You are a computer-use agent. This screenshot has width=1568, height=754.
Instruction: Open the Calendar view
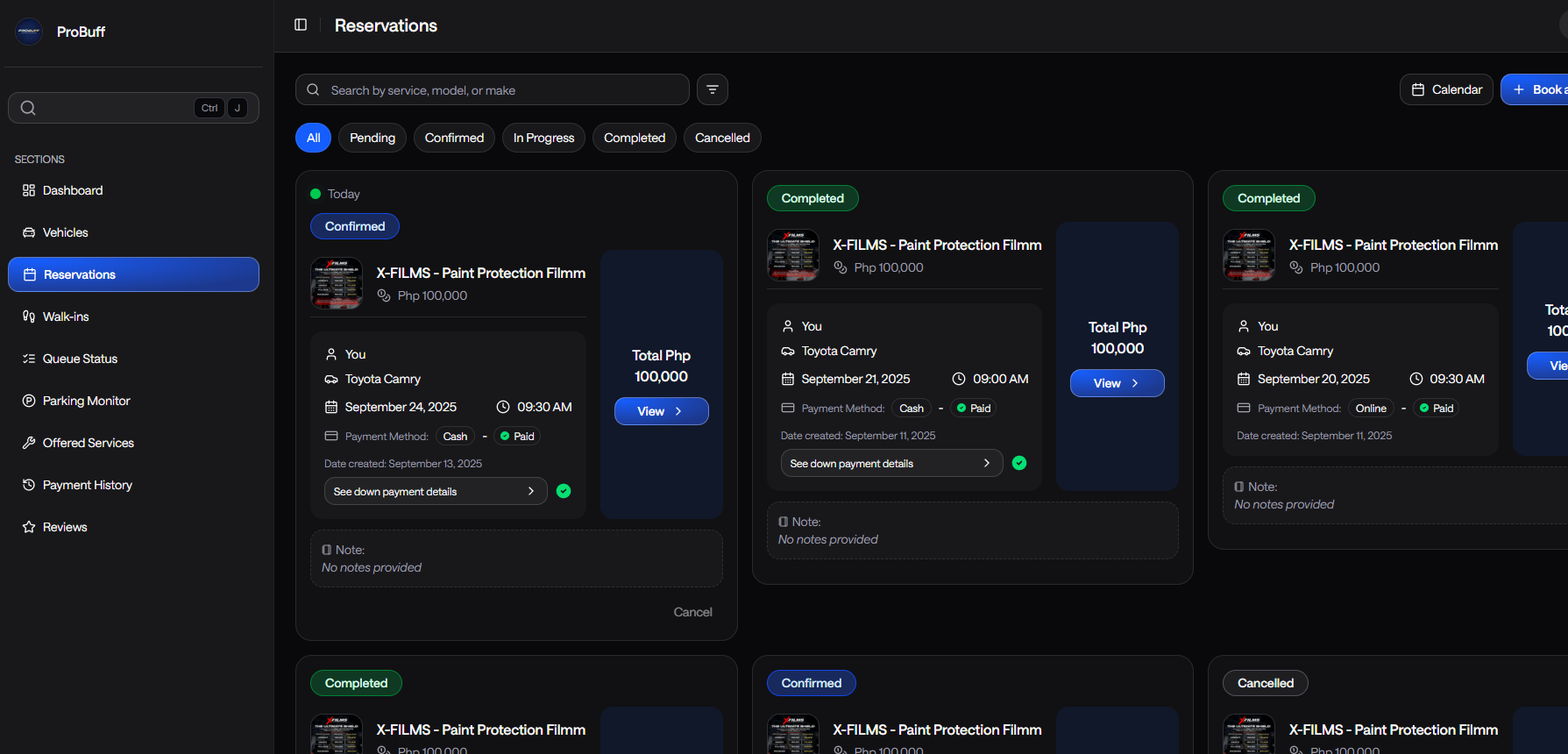1446,89
